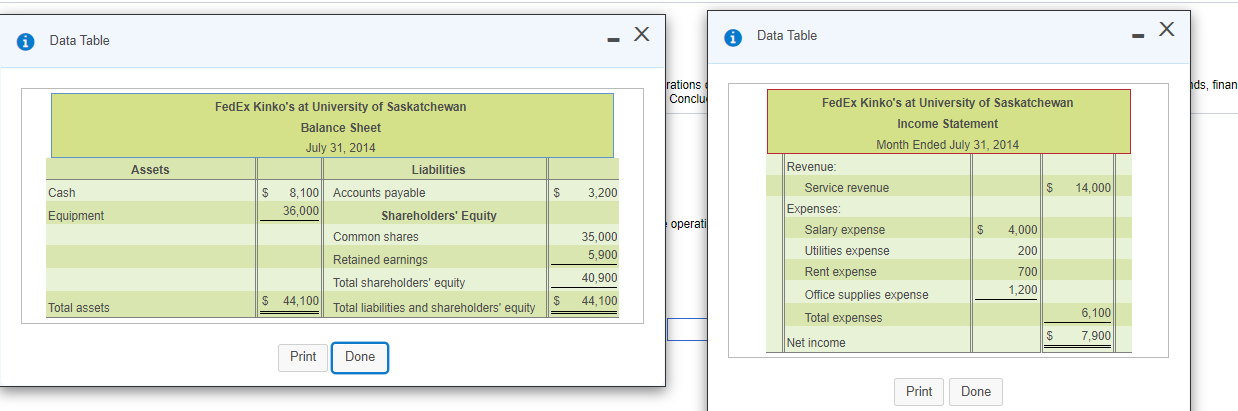Close the Income Statement data table dialog
The image size is (1238, 411).
pos(1166,30)
